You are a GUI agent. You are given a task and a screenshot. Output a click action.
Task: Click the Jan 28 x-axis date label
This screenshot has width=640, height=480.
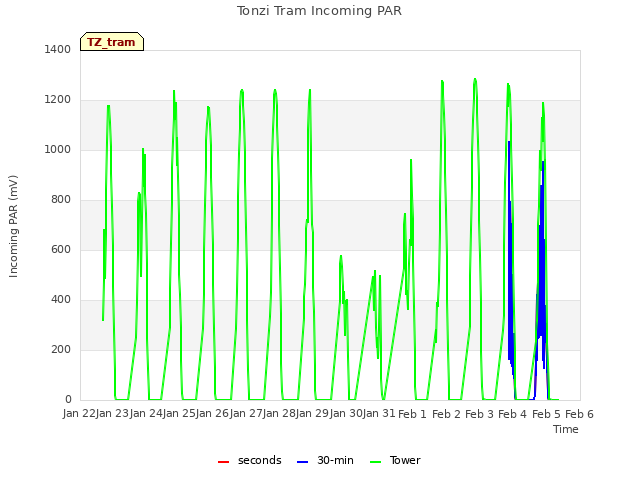tap(279, 413)
